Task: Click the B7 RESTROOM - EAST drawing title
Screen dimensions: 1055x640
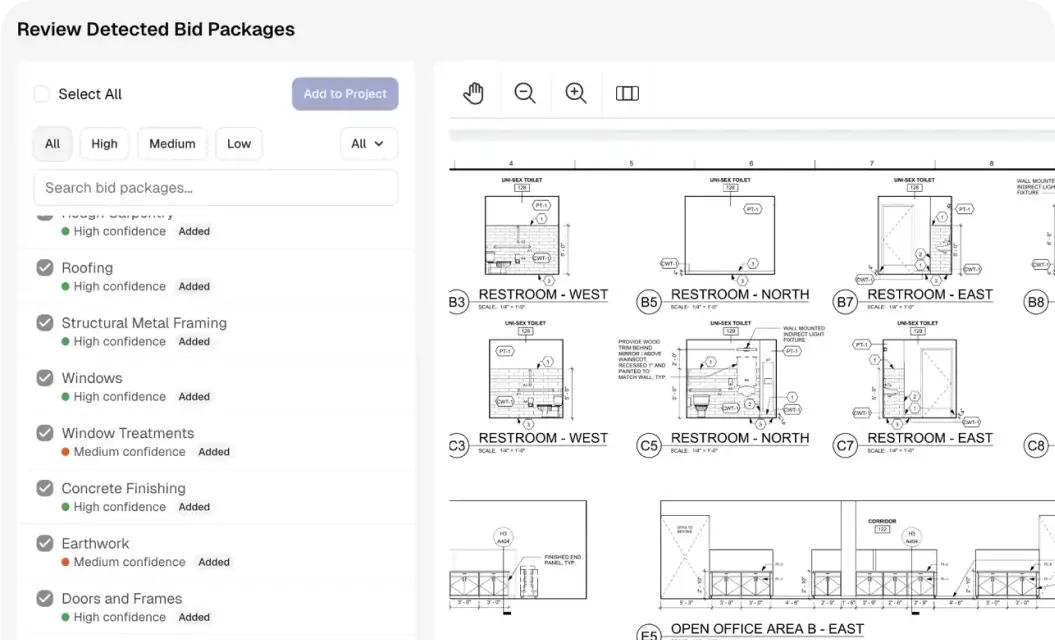Action: click(930, 295)
